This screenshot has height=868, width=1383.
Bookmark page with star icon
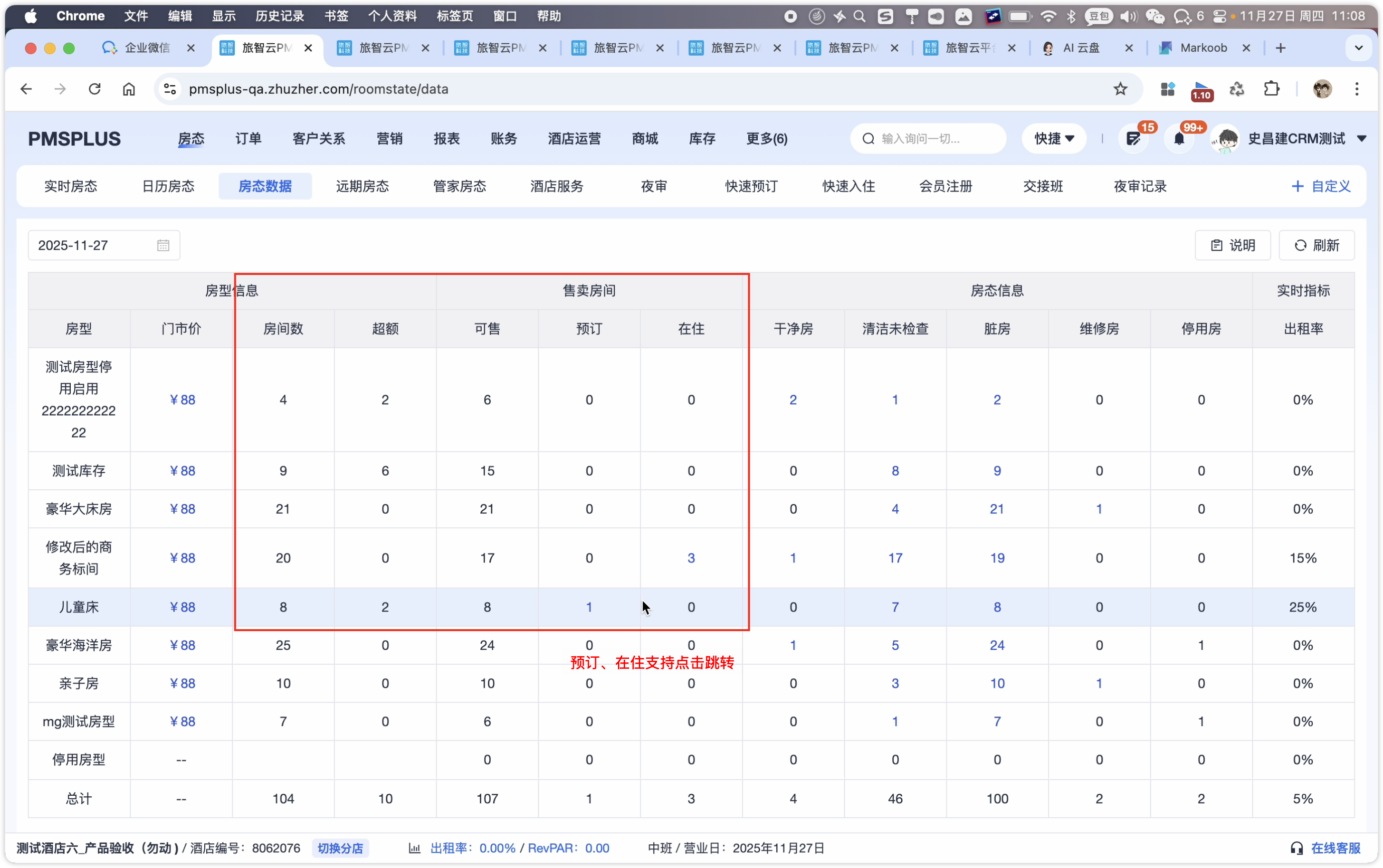point(1120,89)
